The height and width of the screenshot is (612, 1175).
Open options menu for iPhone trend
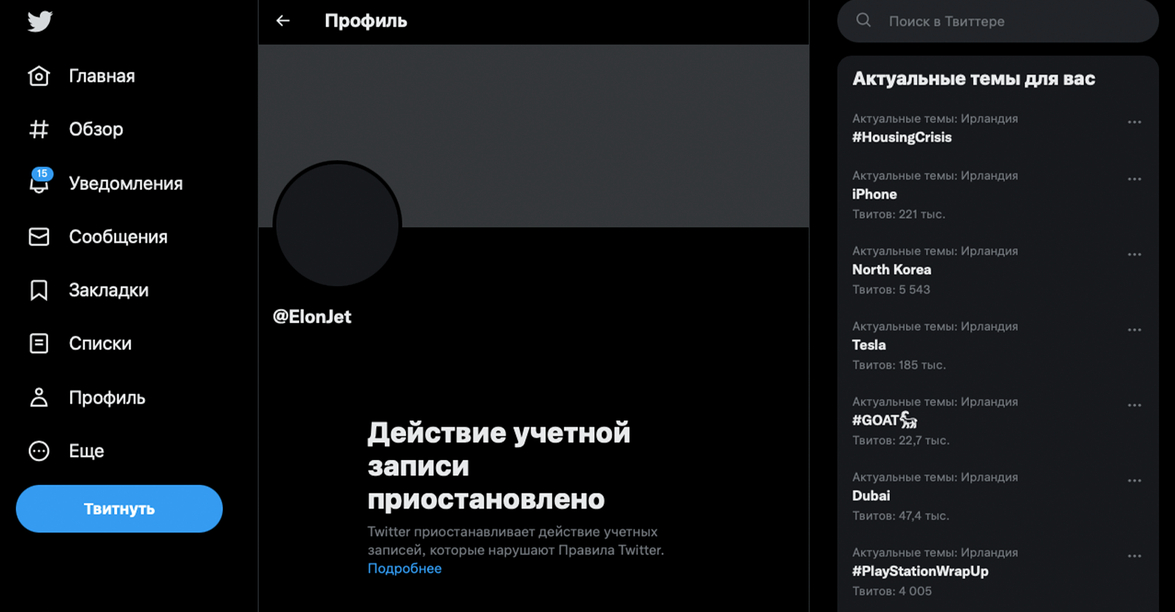click(1135, 179)
